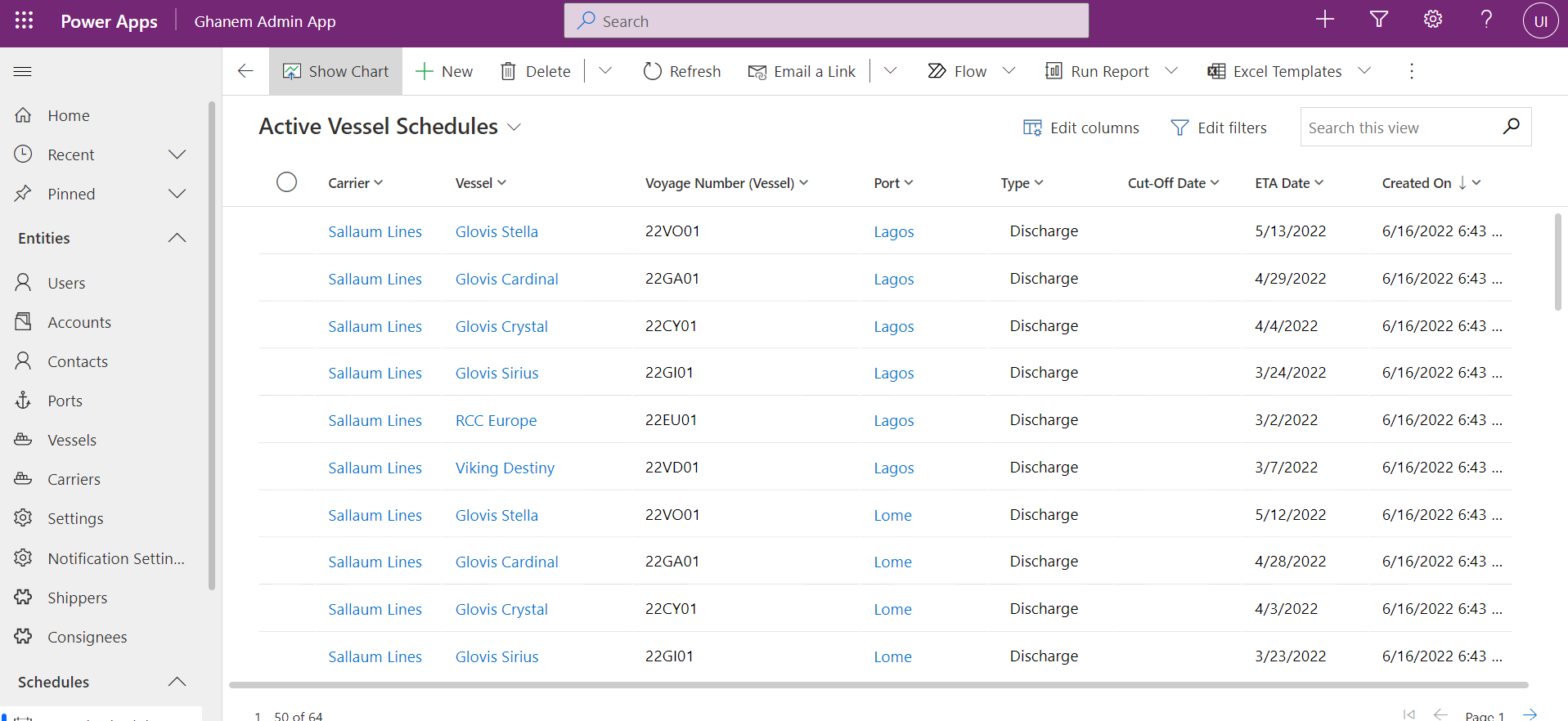Screen dimensions: 1568x721
Task: Open the more commands vertical ellipsis
Action: tap(1411, 71)
